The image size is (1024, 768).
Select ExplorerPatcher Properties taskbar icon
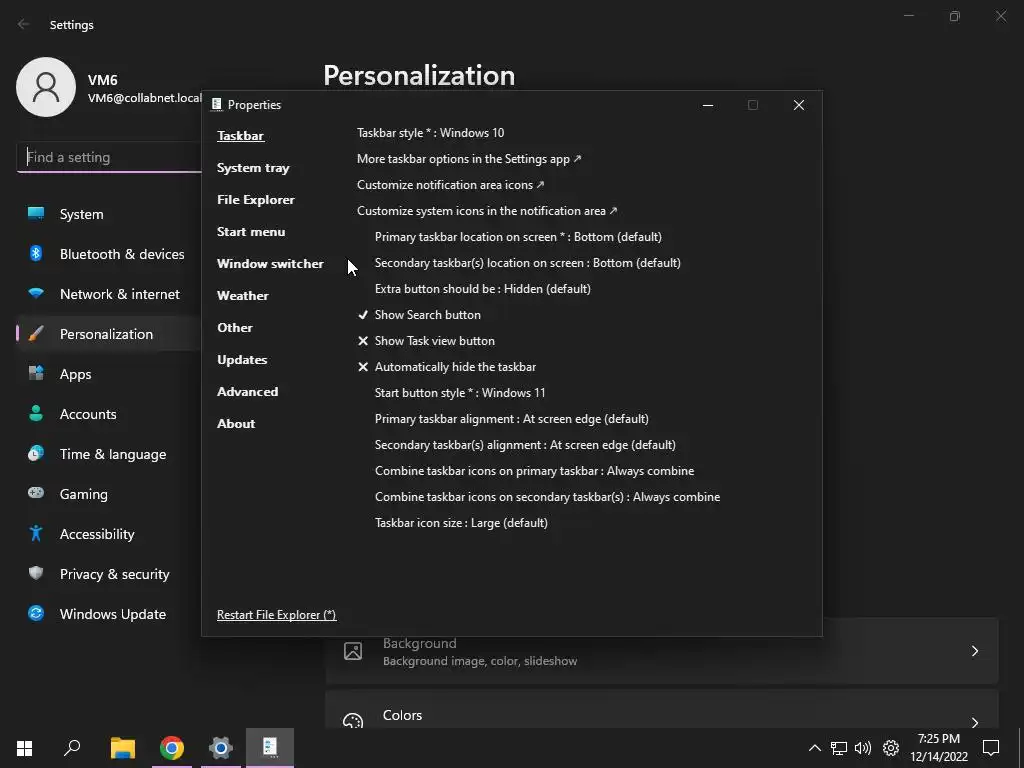click(x=270, y=748)
